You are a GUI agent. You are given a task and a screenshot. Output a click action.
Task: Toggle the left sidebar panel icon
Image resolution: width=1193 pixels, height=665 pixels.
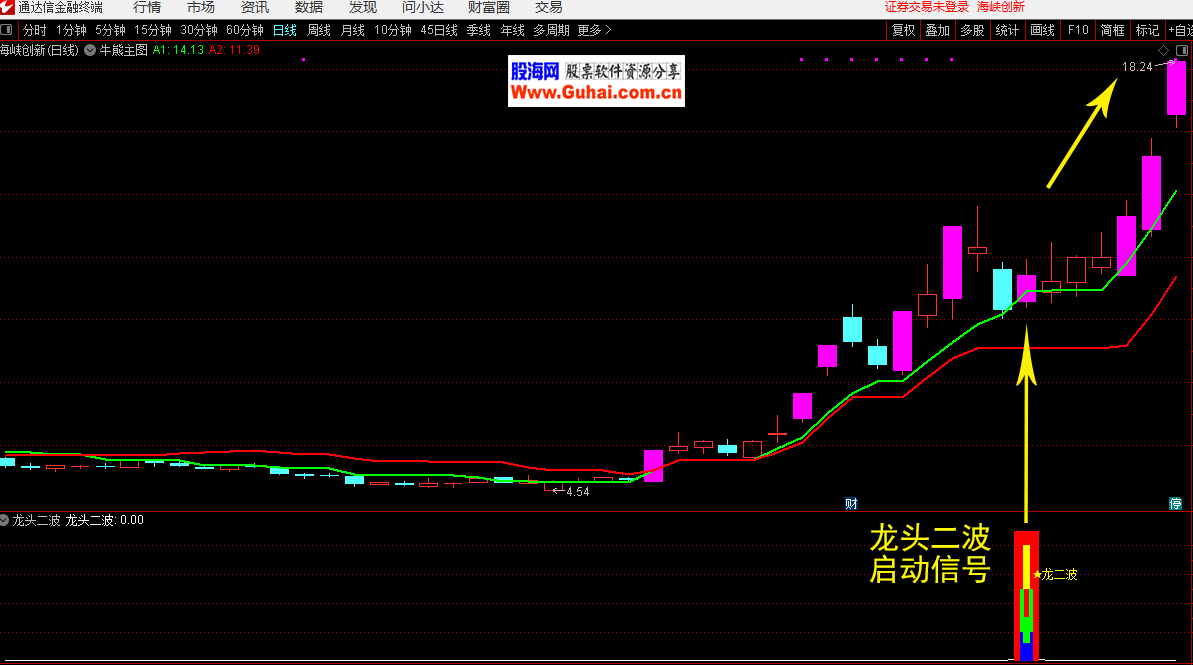pos(9,30)
